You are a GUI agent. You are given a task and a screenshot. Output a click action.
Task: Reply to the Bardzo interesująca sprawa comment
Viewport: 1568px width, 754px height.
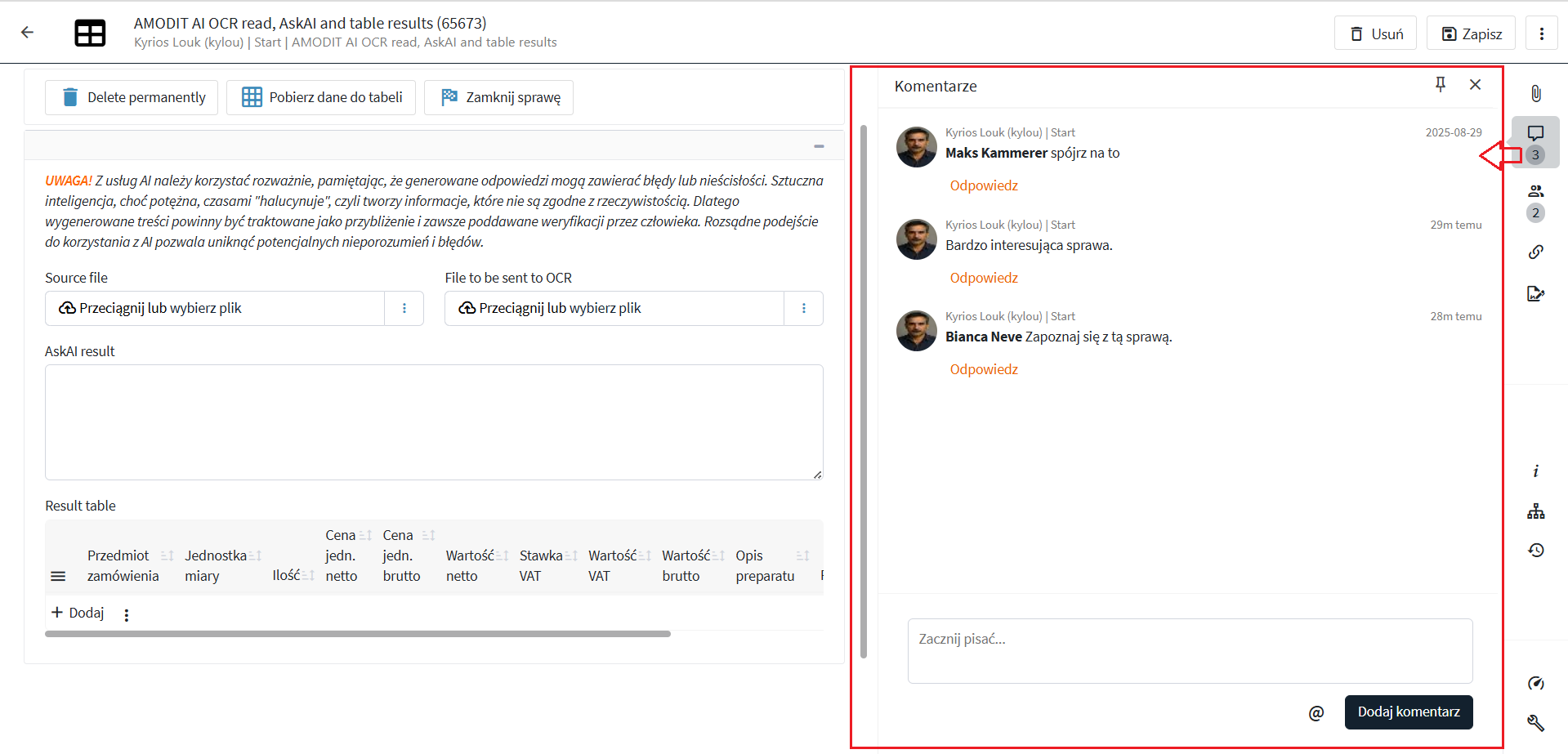(x=984, y=278)
